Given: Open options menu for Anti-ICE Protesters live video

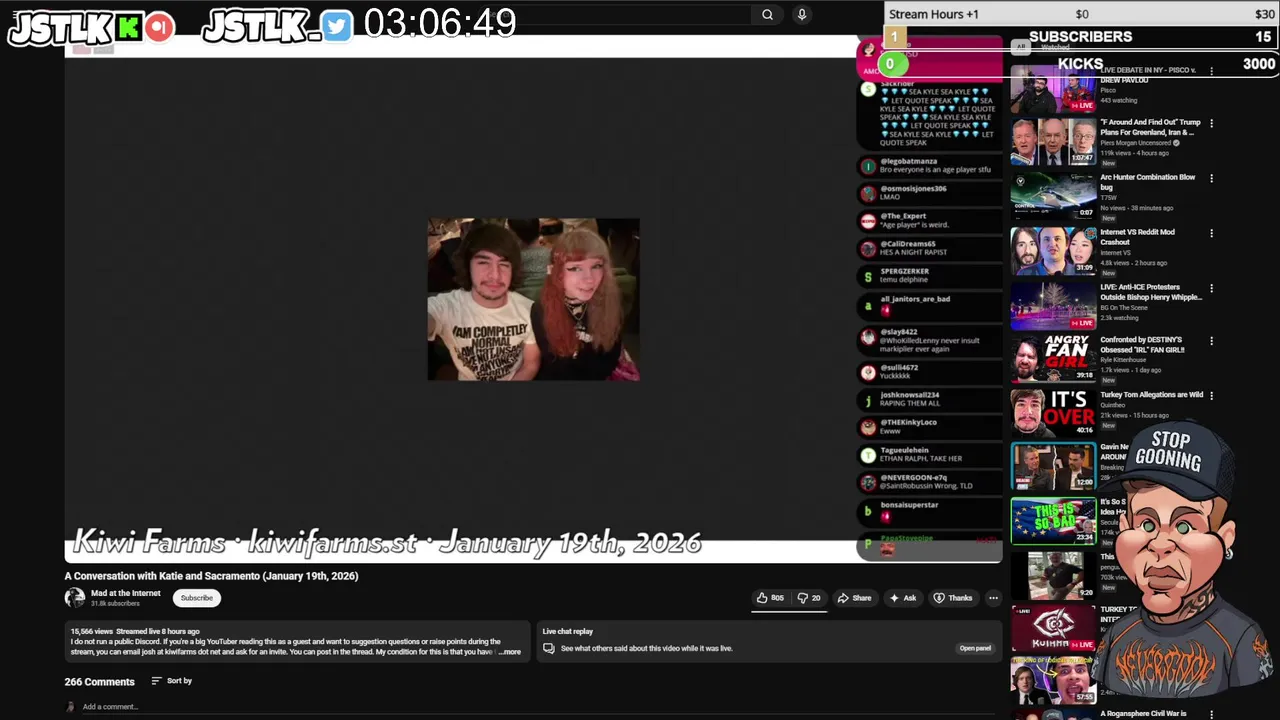Looking at the screenshot, I should pos(1211,288).
